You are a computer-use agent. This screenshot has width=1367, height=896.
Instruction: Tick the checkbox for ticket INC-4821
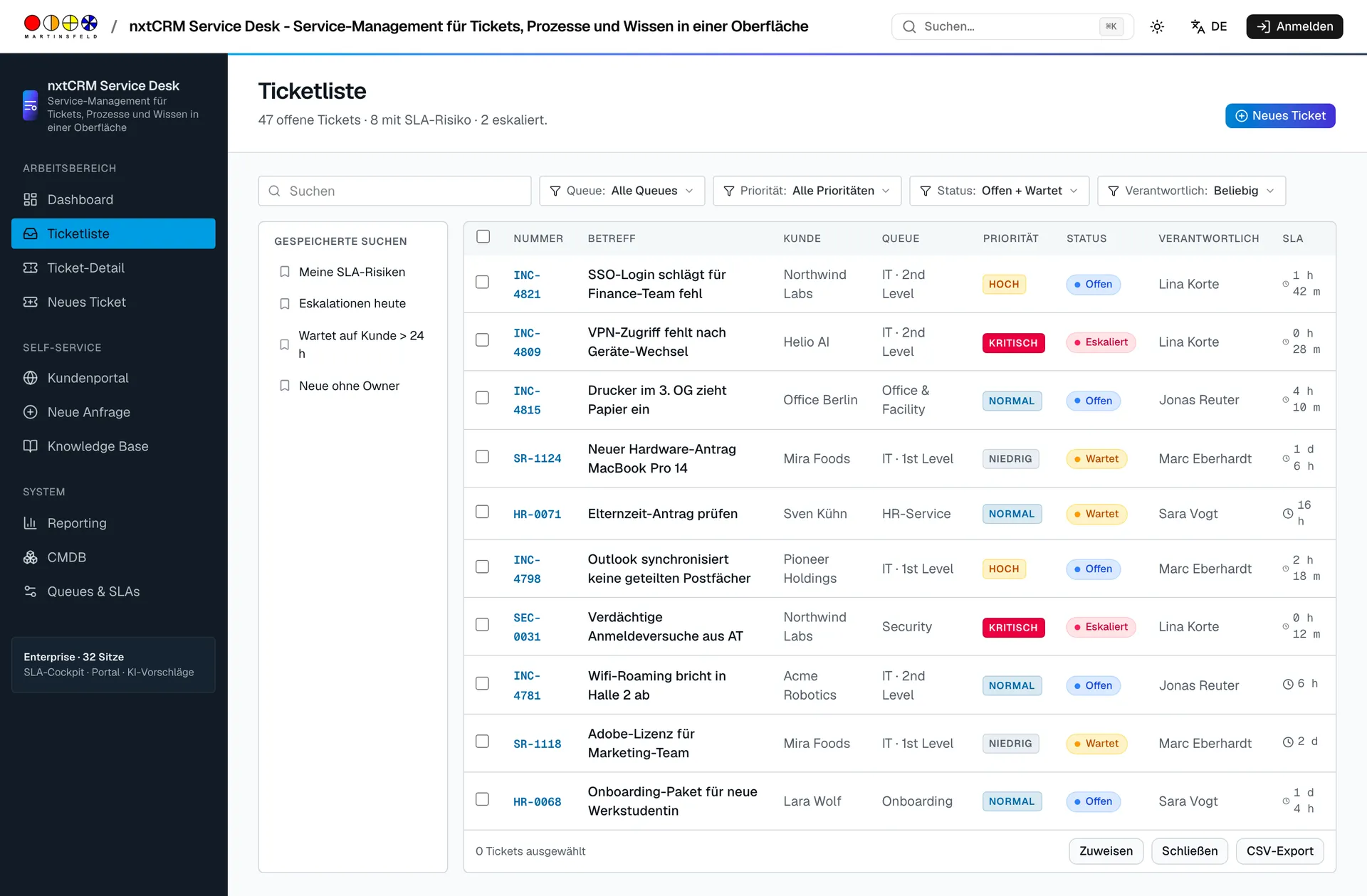click(483, 282)
